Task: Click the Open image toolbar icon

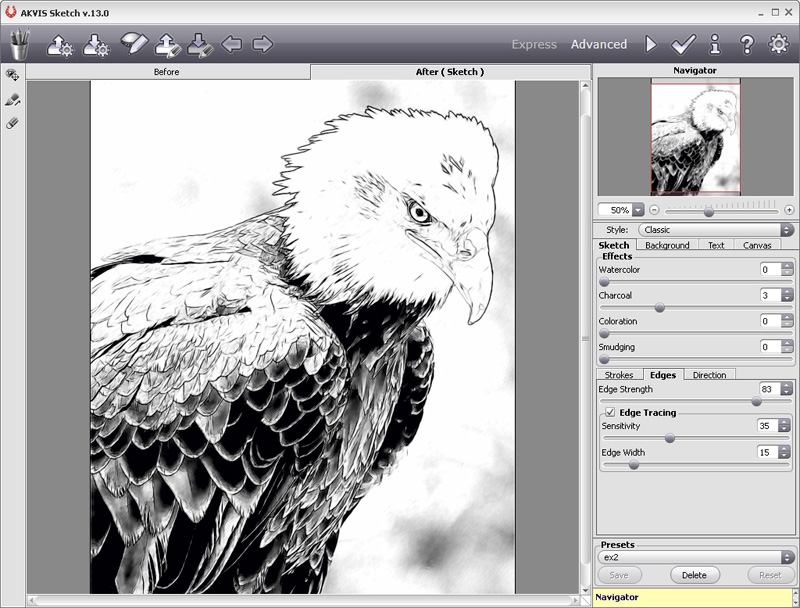Action: tap(60, 45)
